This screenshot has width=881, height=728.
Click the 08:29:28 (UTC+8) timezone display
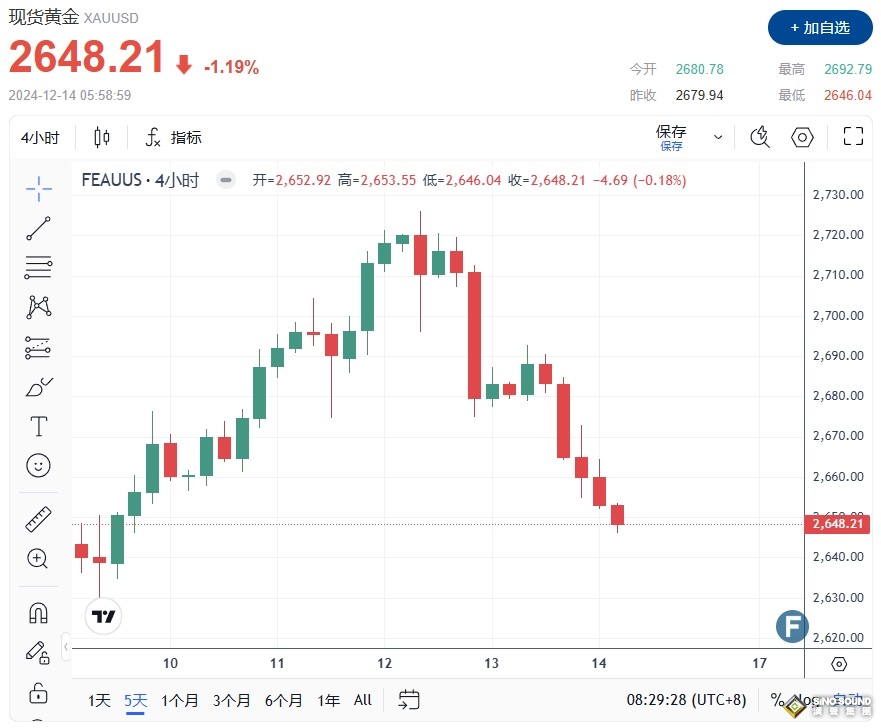(688, 700)
